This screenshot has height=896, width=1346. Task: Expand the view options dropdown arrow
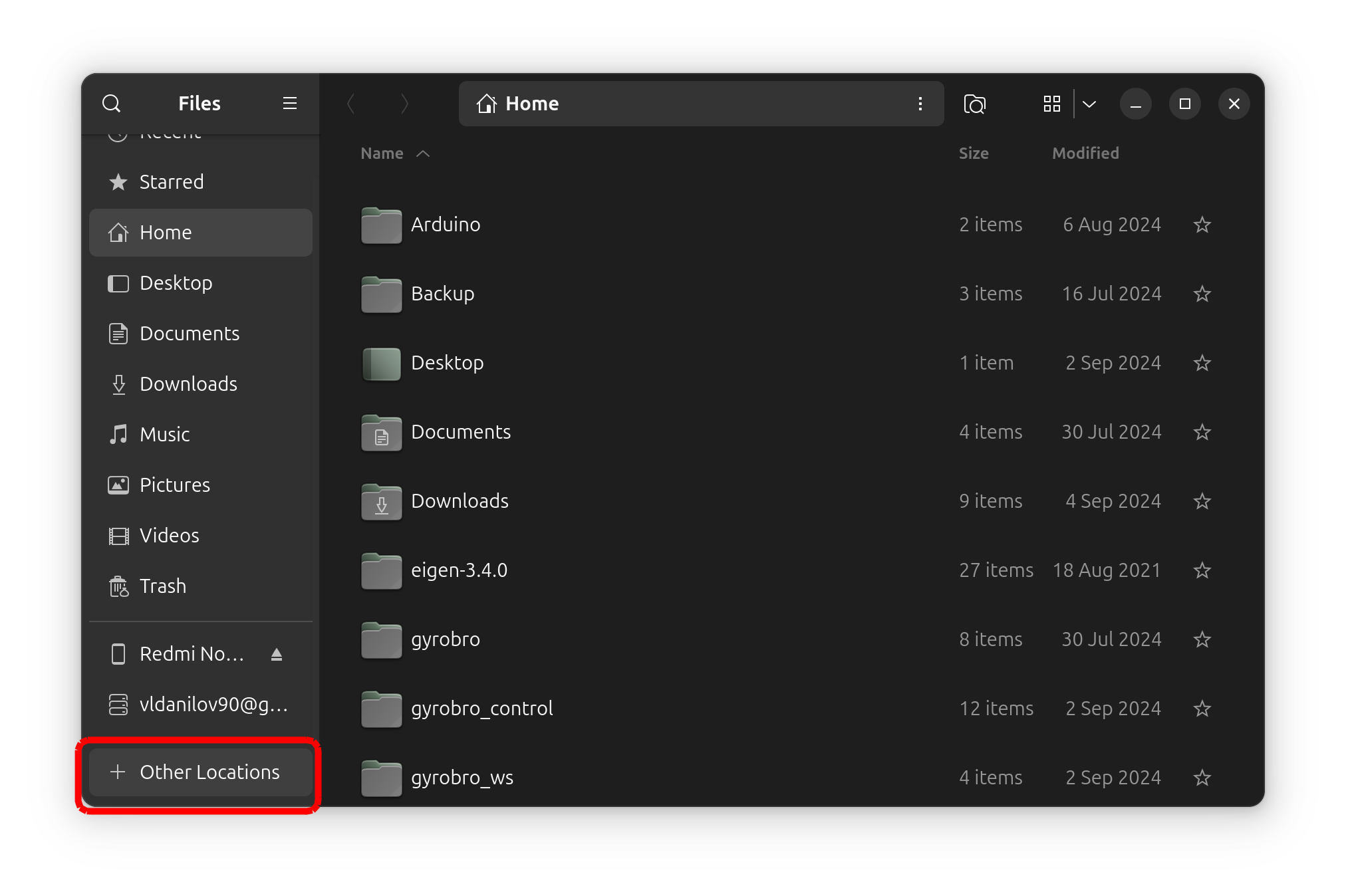pyautogui.click(x=1089, y=104)
